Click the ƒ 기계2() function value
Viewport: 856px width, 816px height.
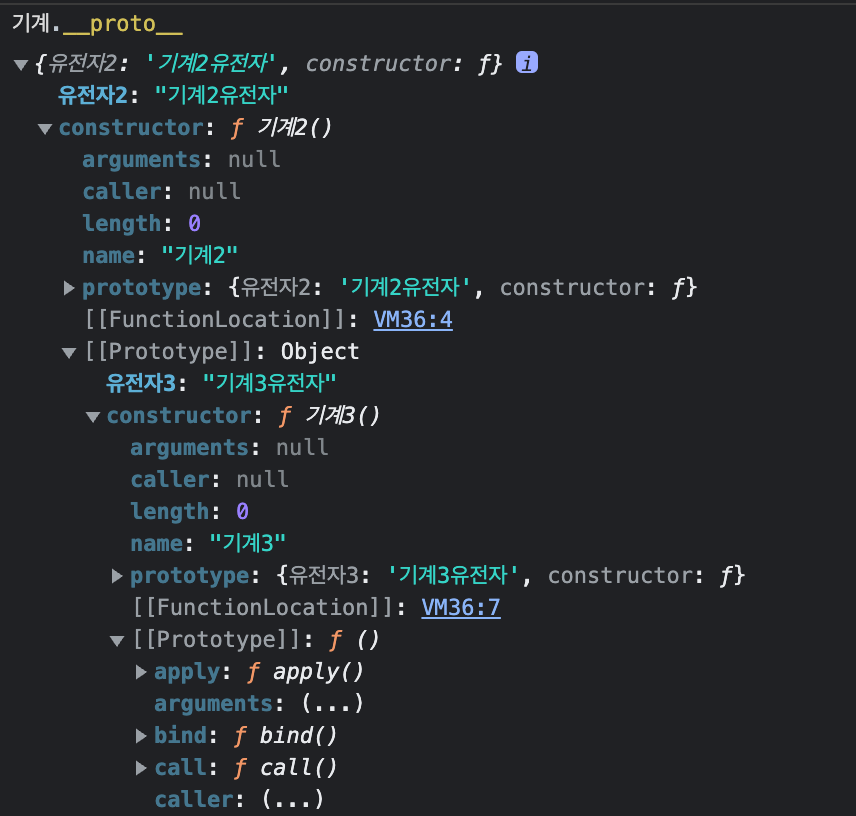[x=281, y=128]
